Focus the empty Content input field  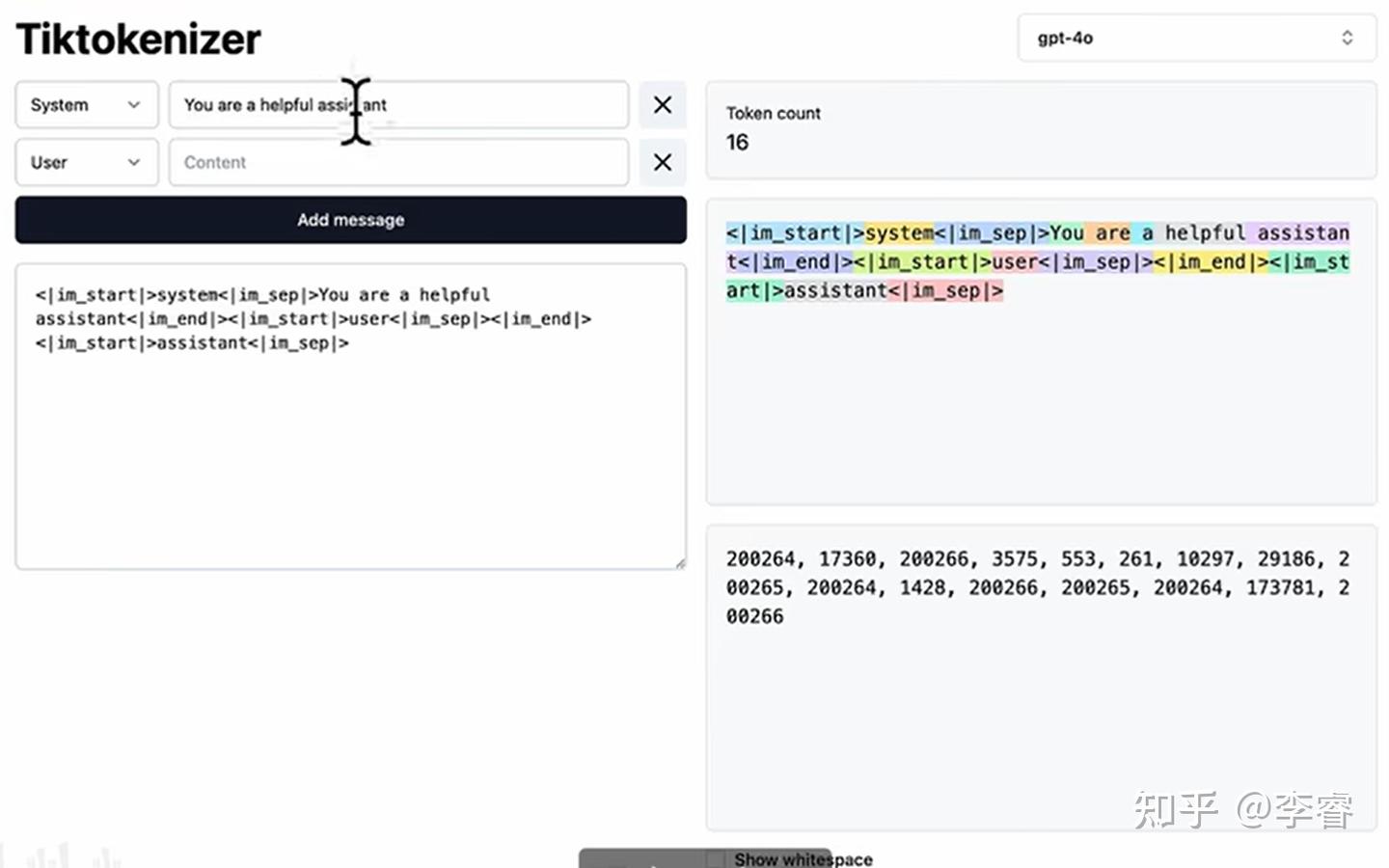point(399,162)
